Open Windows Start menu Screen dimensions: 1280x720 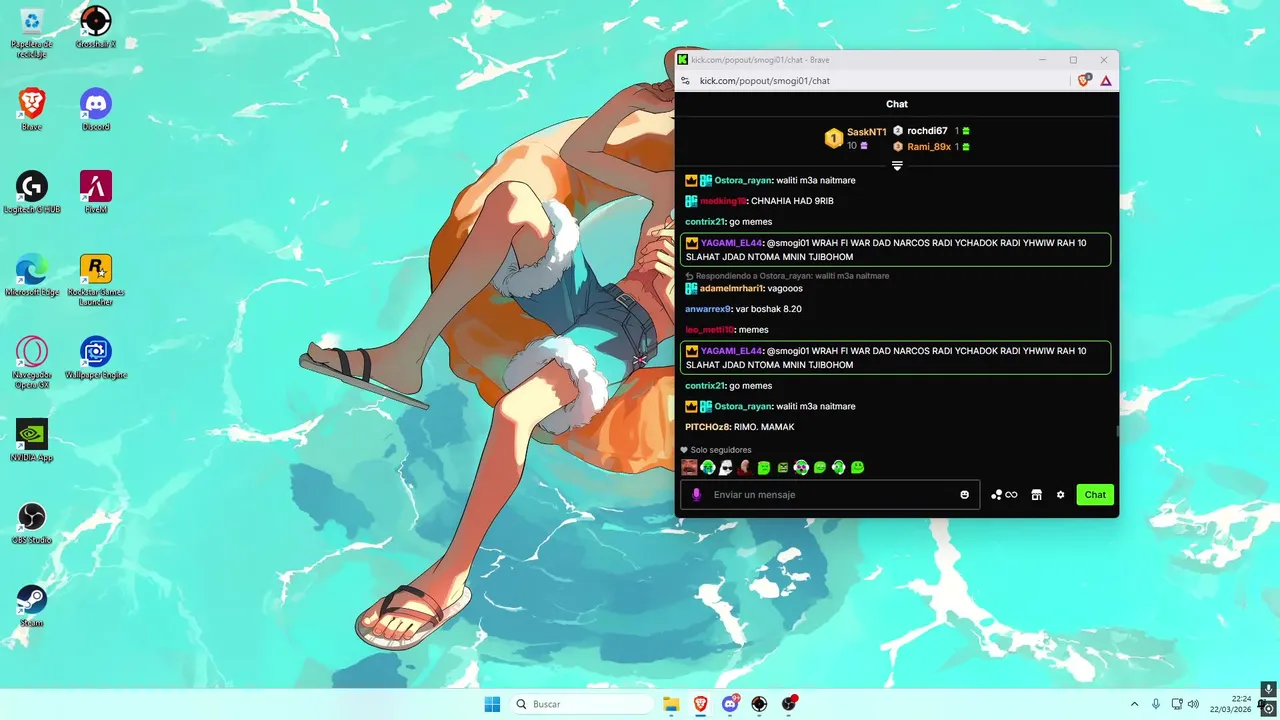tap(492, 704)
